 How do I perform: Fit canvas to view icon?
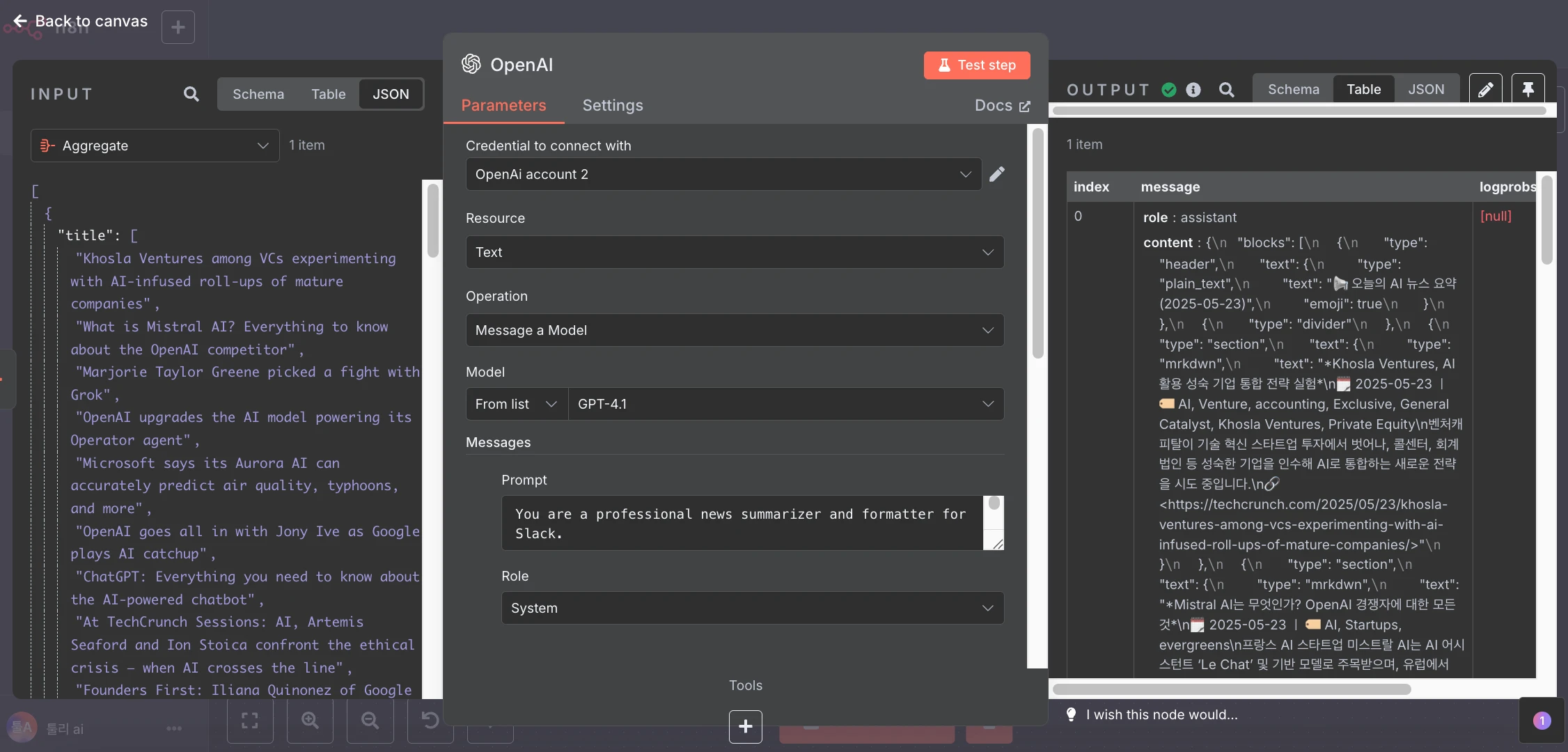[250, 721]
